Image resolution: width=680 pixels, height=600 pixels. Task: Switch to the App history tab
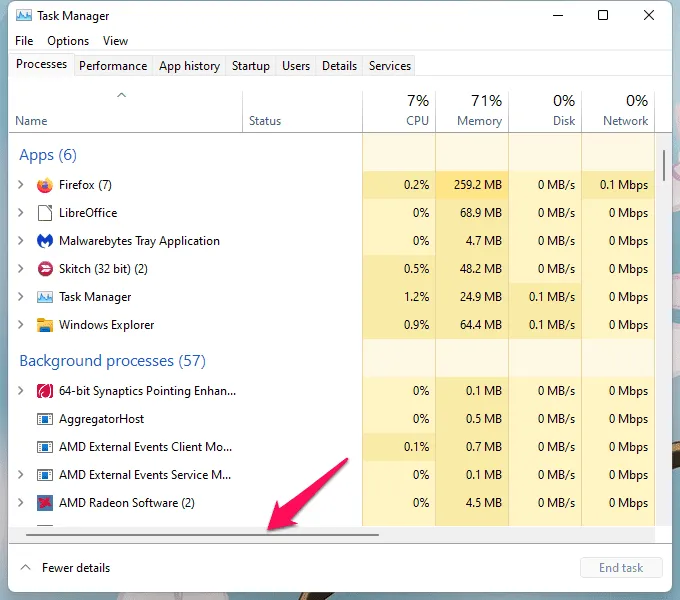pos(189,66)
